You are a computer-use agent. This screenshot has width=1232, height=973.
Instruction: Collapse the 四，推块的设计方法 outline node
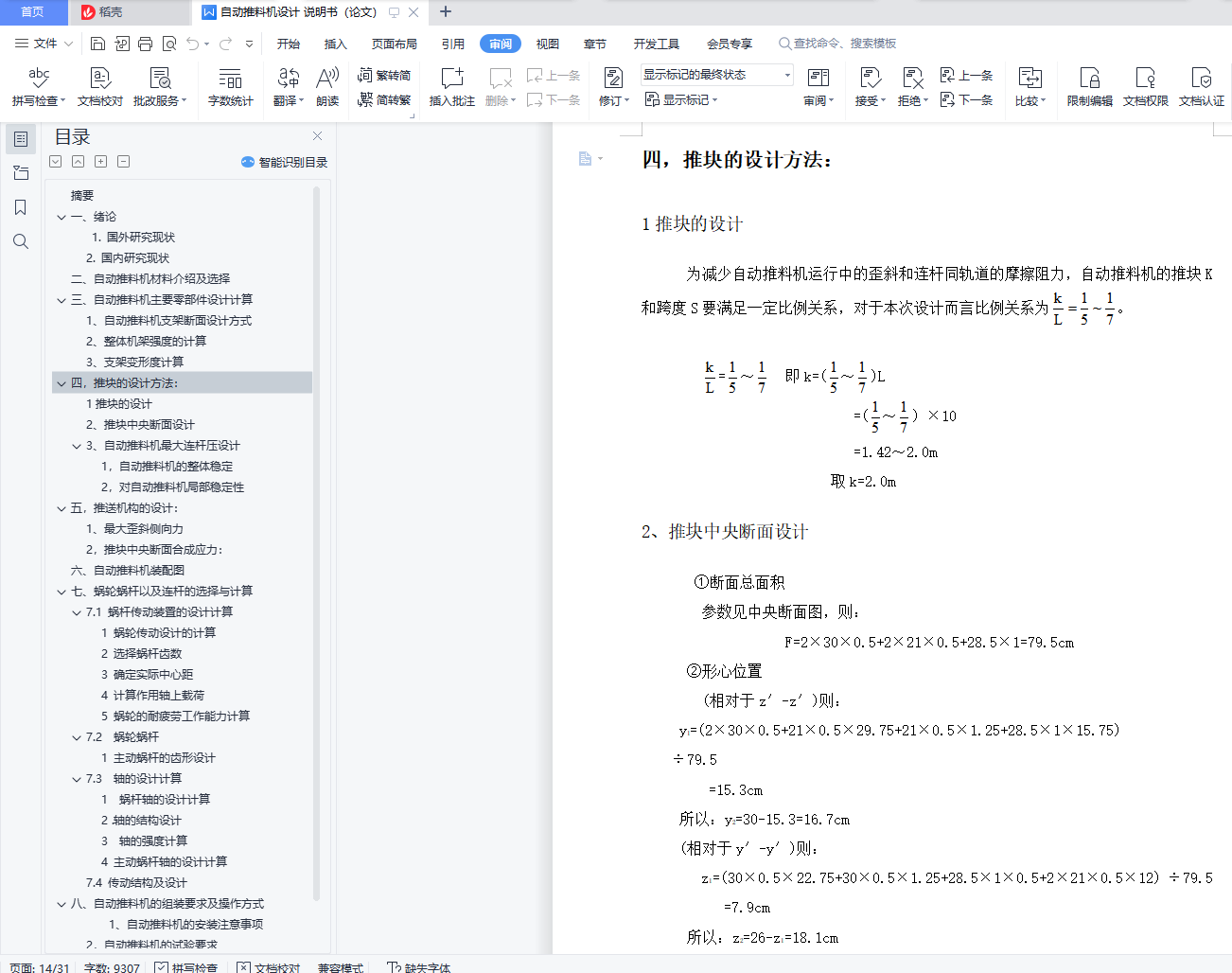click(62, 383)
